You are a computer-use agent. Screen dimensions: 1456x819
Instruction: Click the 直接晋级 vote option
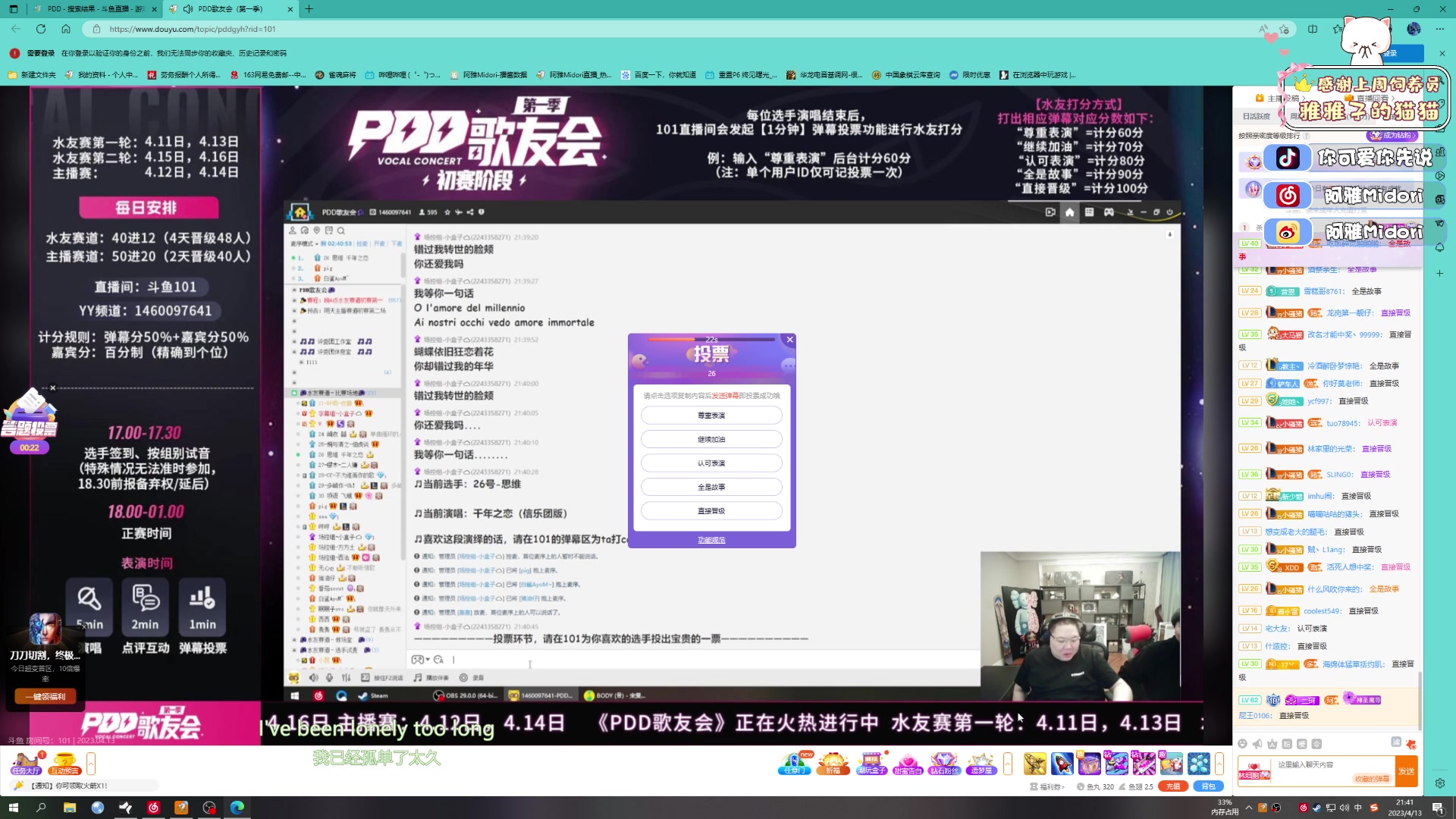711,510
